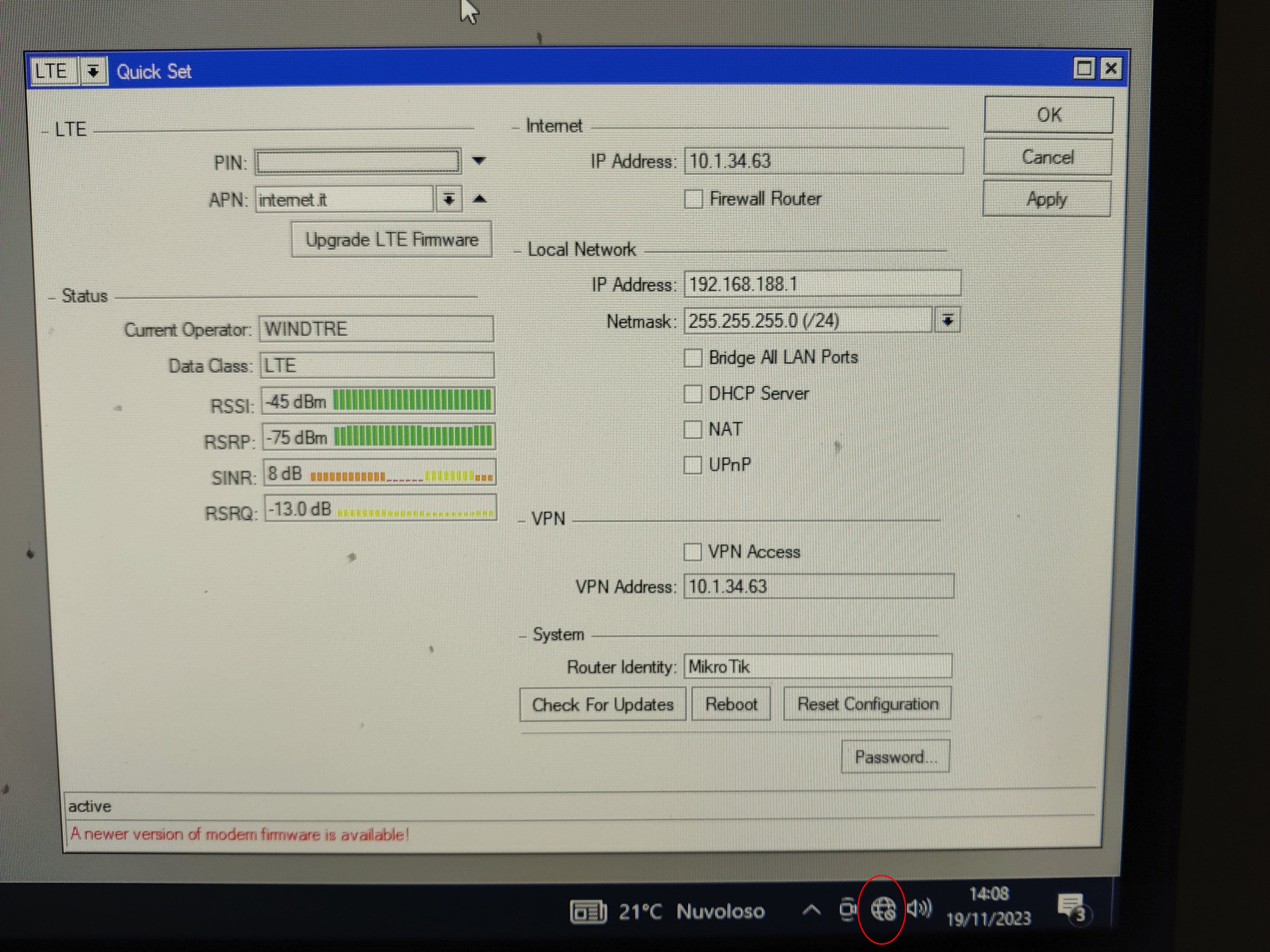Enable the Firewall Router checkbox
The width and height of the screenshot is (1270, 952).
coord(693,199)
